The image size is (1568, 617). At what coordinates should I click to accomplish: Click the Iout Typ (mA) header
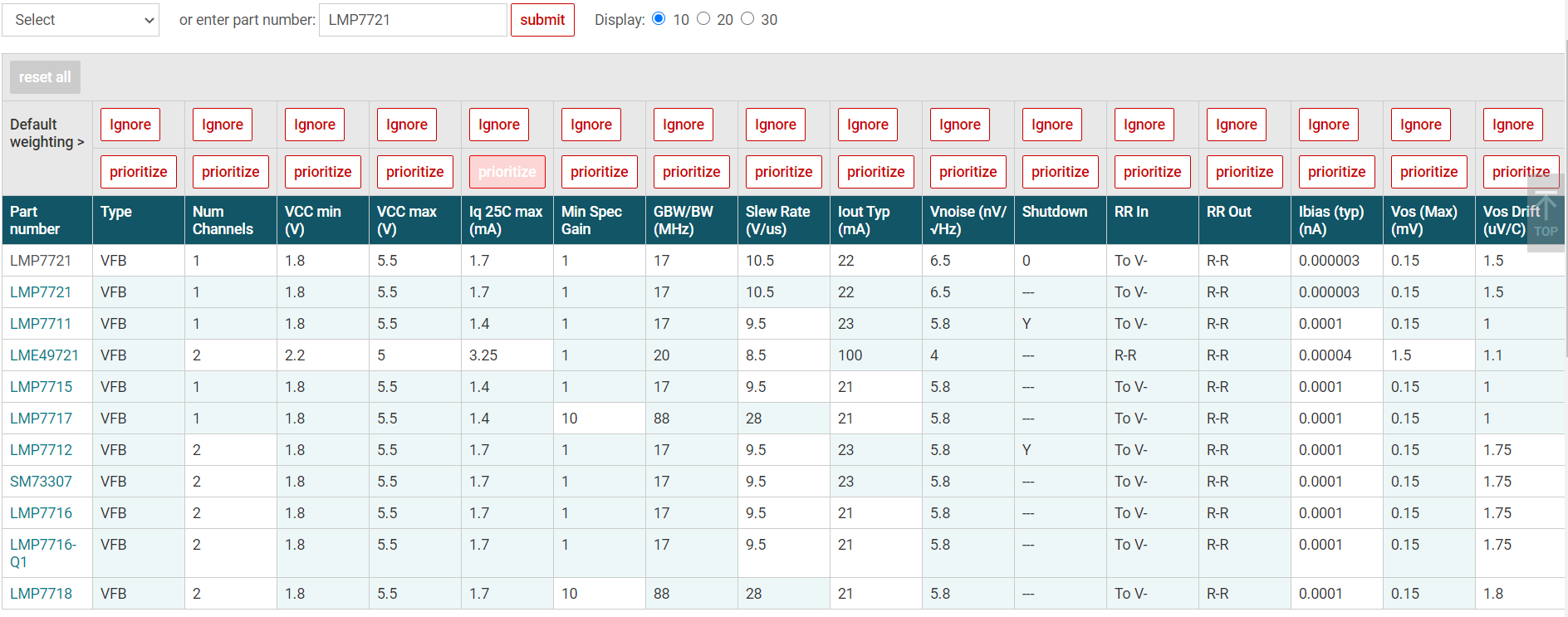click(x=875, y=220)
